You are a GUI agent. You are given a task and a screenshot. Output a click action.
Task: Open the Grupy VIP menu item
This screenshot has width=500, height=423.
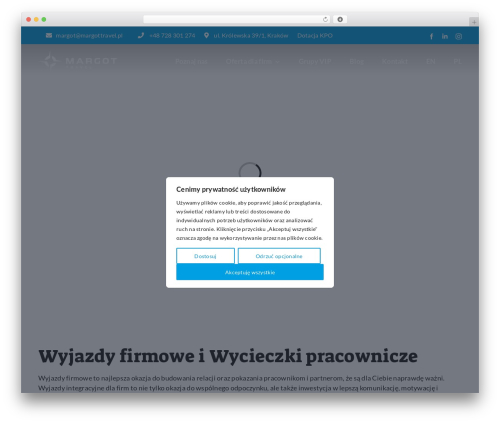click(315, 61)
